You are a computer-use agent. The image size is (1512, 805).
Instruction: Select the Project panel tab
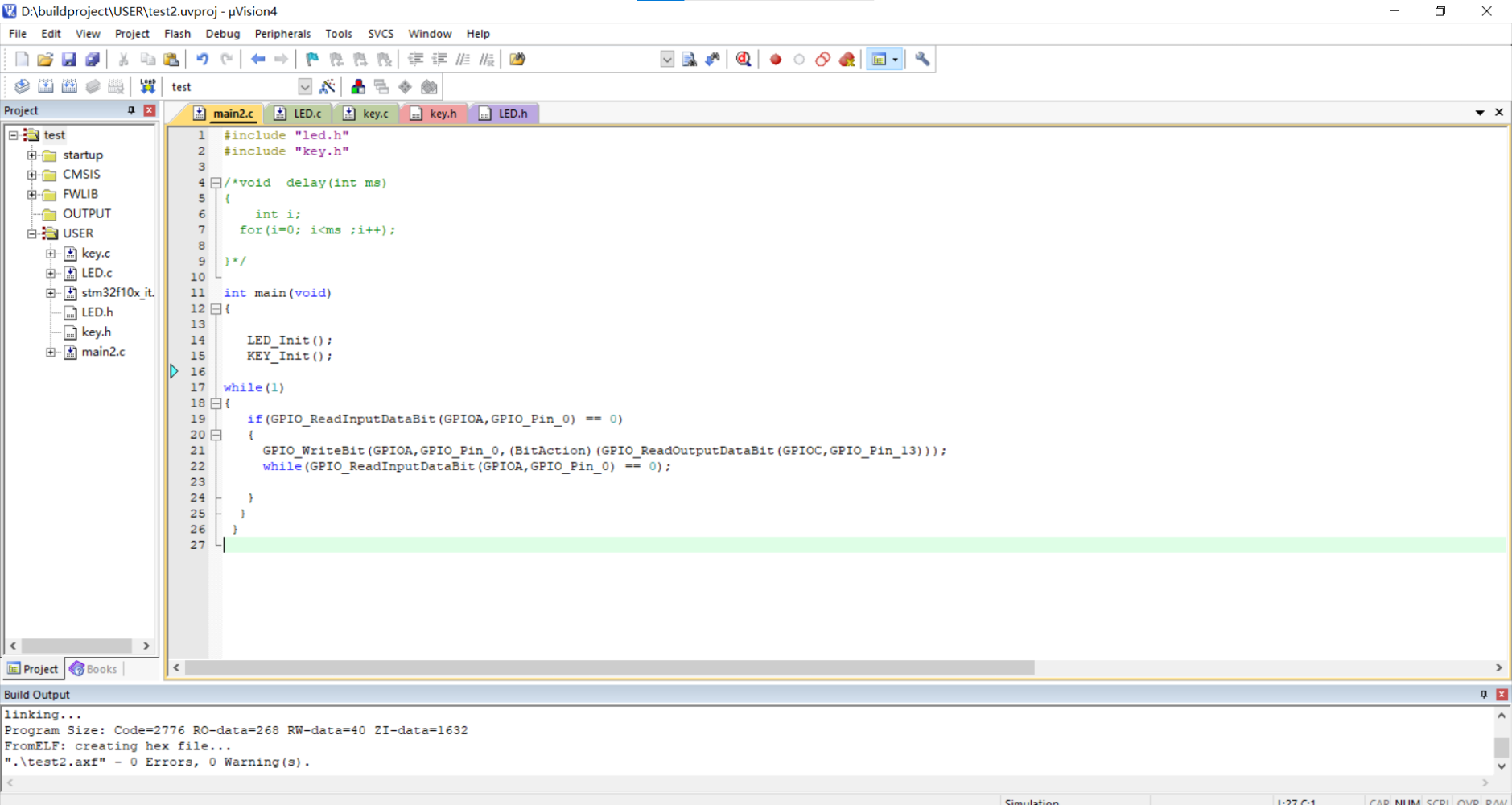33,669
